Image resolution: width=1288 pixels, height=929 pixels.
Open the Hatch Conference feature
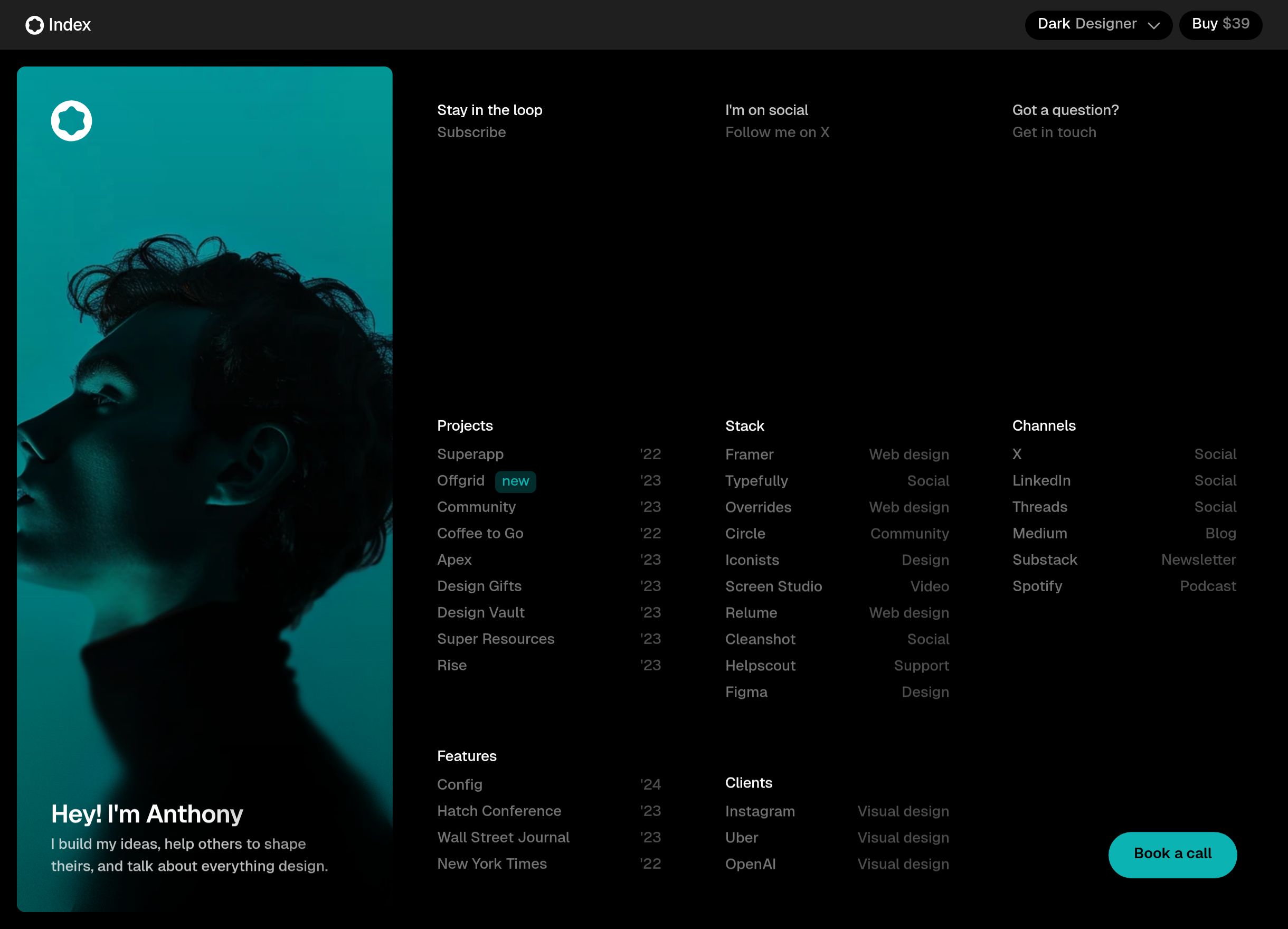pos(499,810)
